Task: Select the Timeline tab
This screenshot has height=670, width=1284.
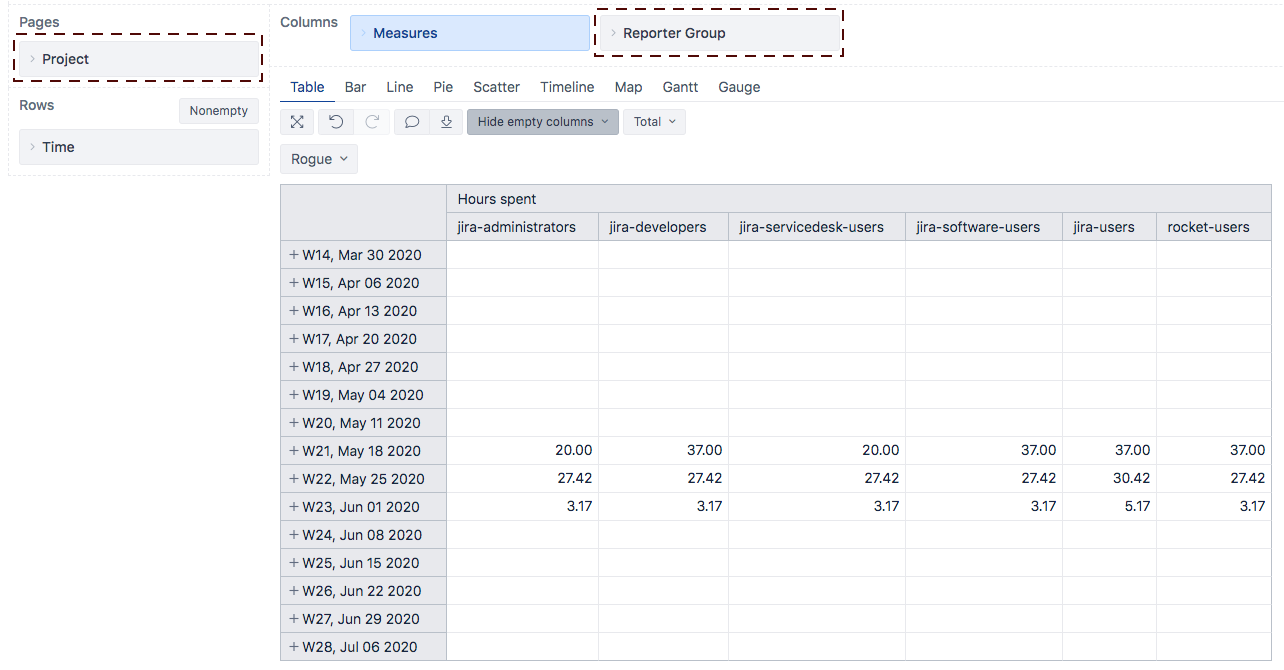Action: coord(567,87)
